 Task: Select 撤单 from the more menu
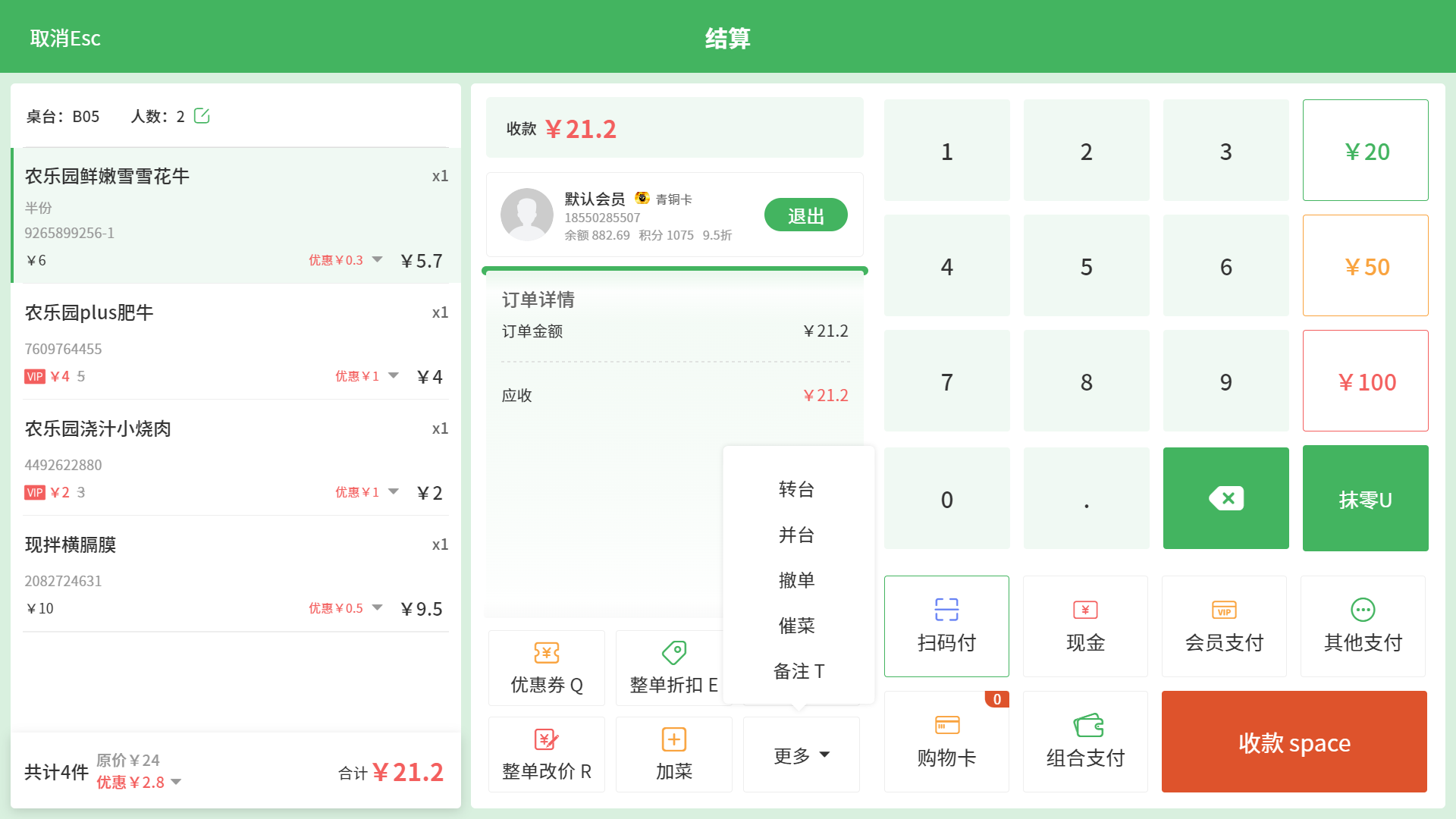[x=796, y=580]
